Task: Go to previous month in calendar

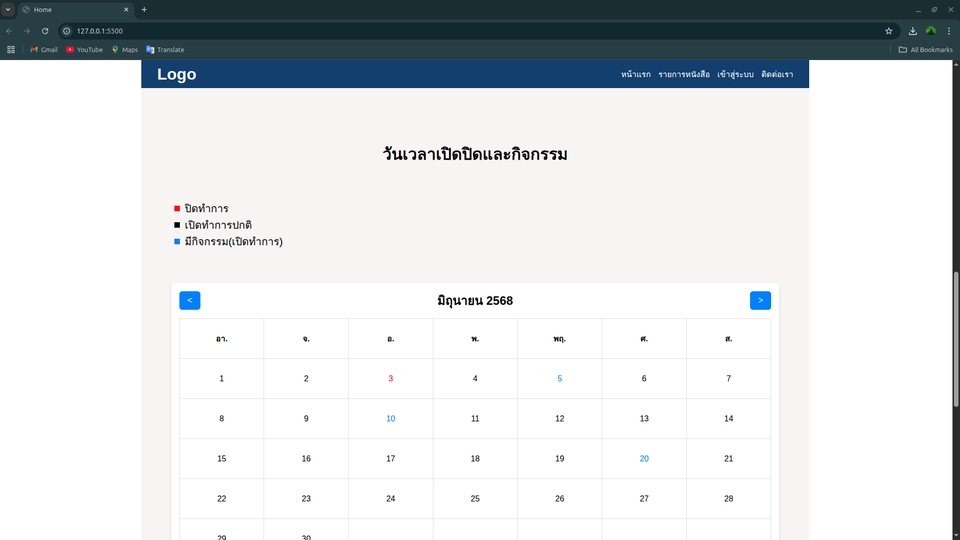Action: coord(190,301)
